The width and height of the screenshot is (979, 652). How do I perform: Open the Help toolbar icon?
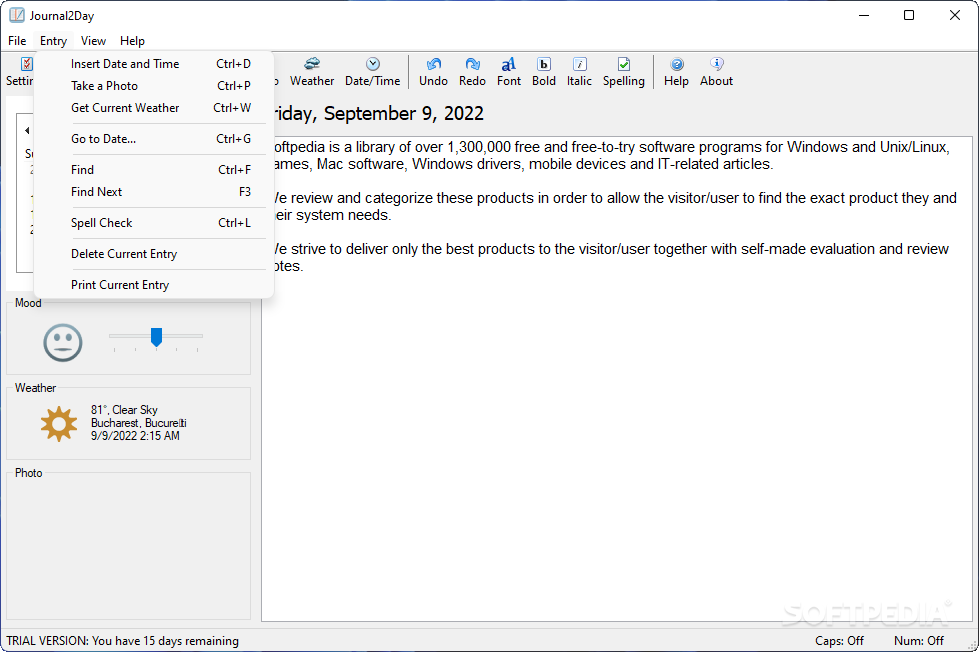coord(676,72)
